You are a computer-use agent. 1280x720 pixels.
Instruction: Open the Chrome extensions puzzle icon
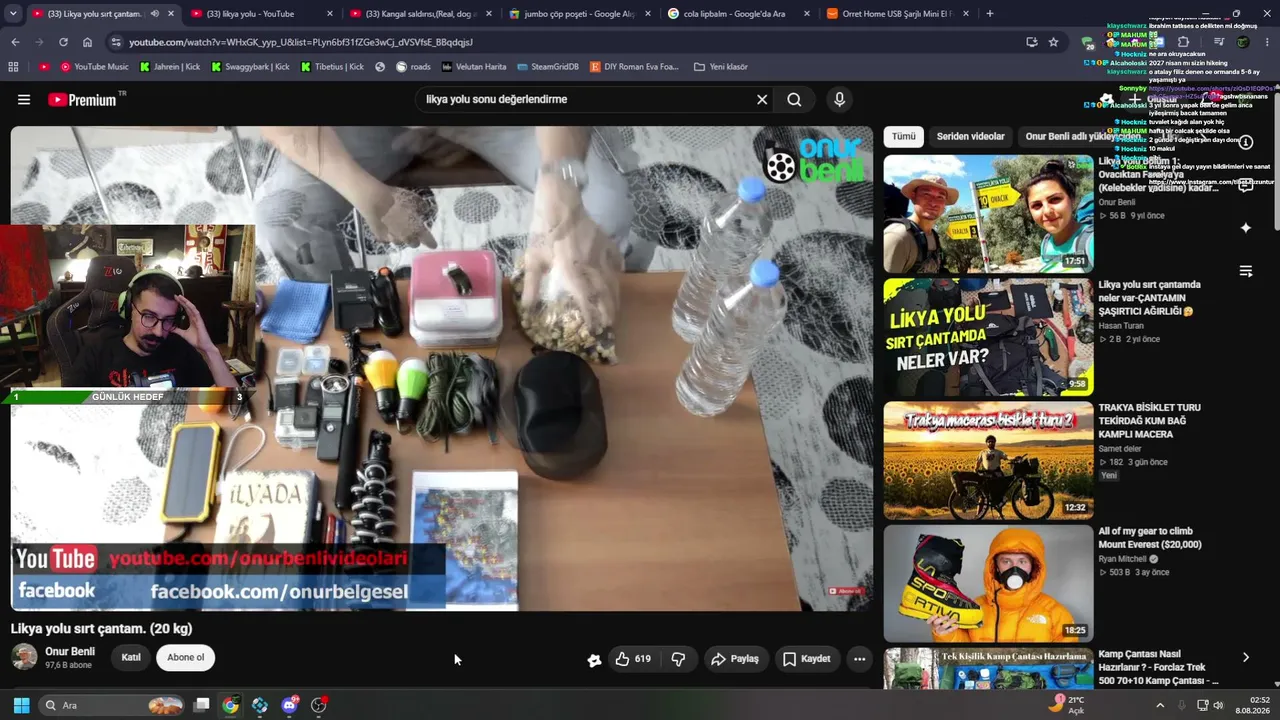point(1183,42)
